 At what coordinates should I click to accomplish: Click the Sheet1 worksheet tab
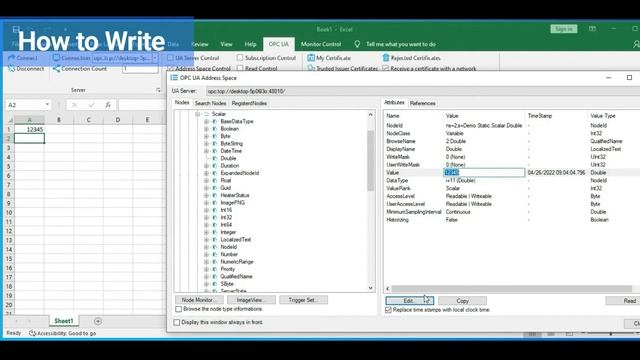(x=64, y=321)
